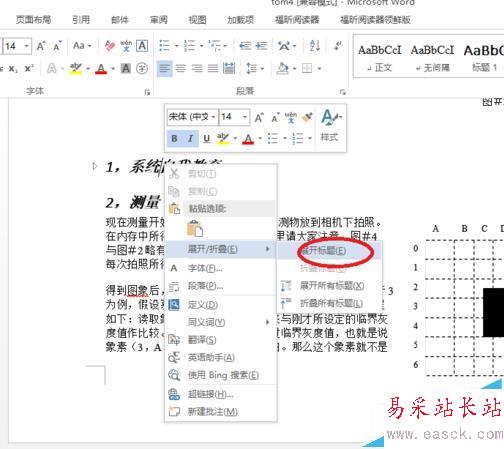
Task: Click mini toolbar Grow Font icon
Action: coord(259,117)
